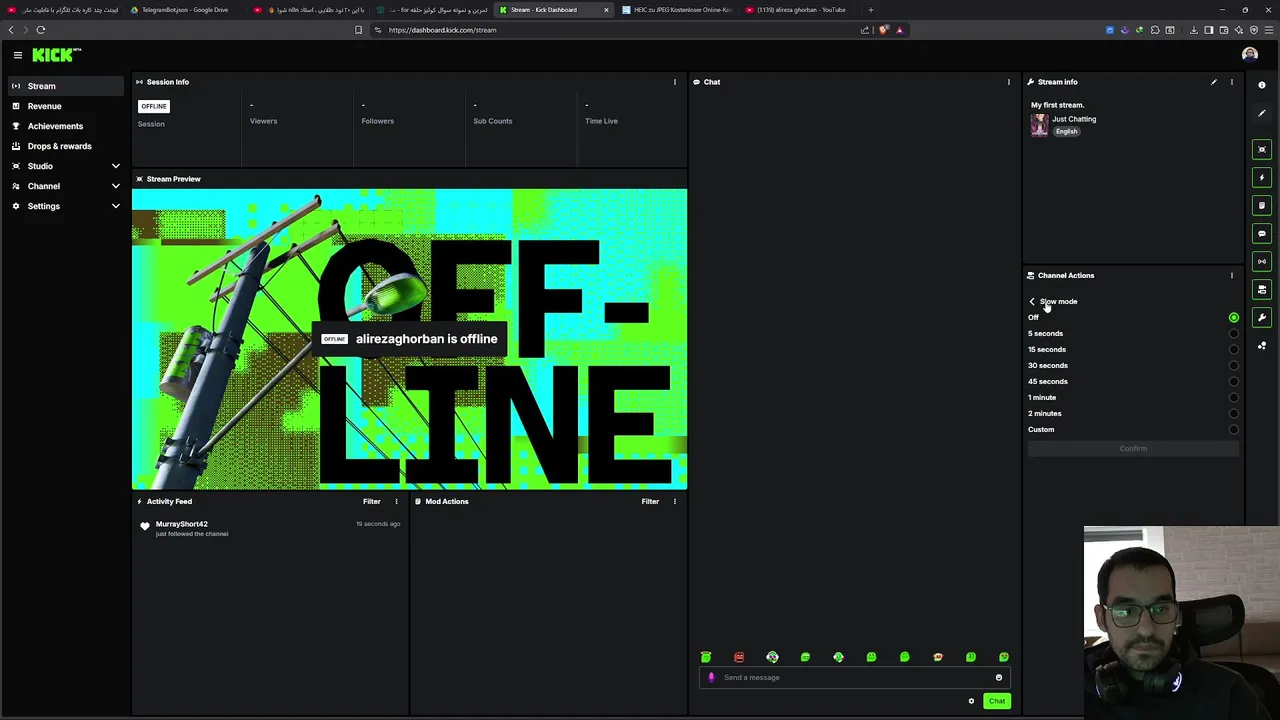1280x720 pixels.
Task: Go back from Slow mode menu
Action: click(x=1032, y=301)
